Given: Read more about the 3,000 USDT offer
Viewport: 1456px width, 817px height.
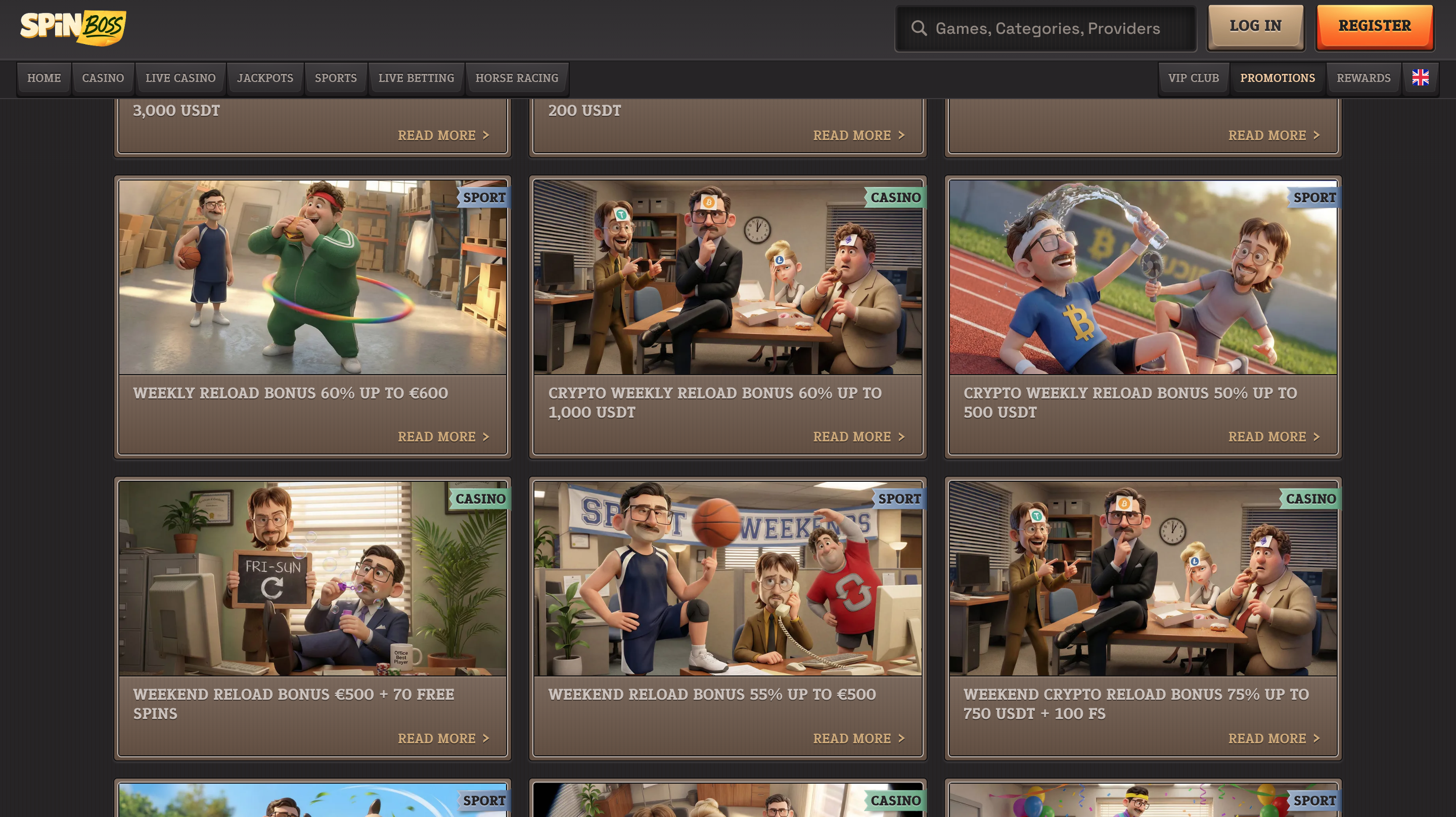Looking at the screenshot, I should (x=443, y=135).
